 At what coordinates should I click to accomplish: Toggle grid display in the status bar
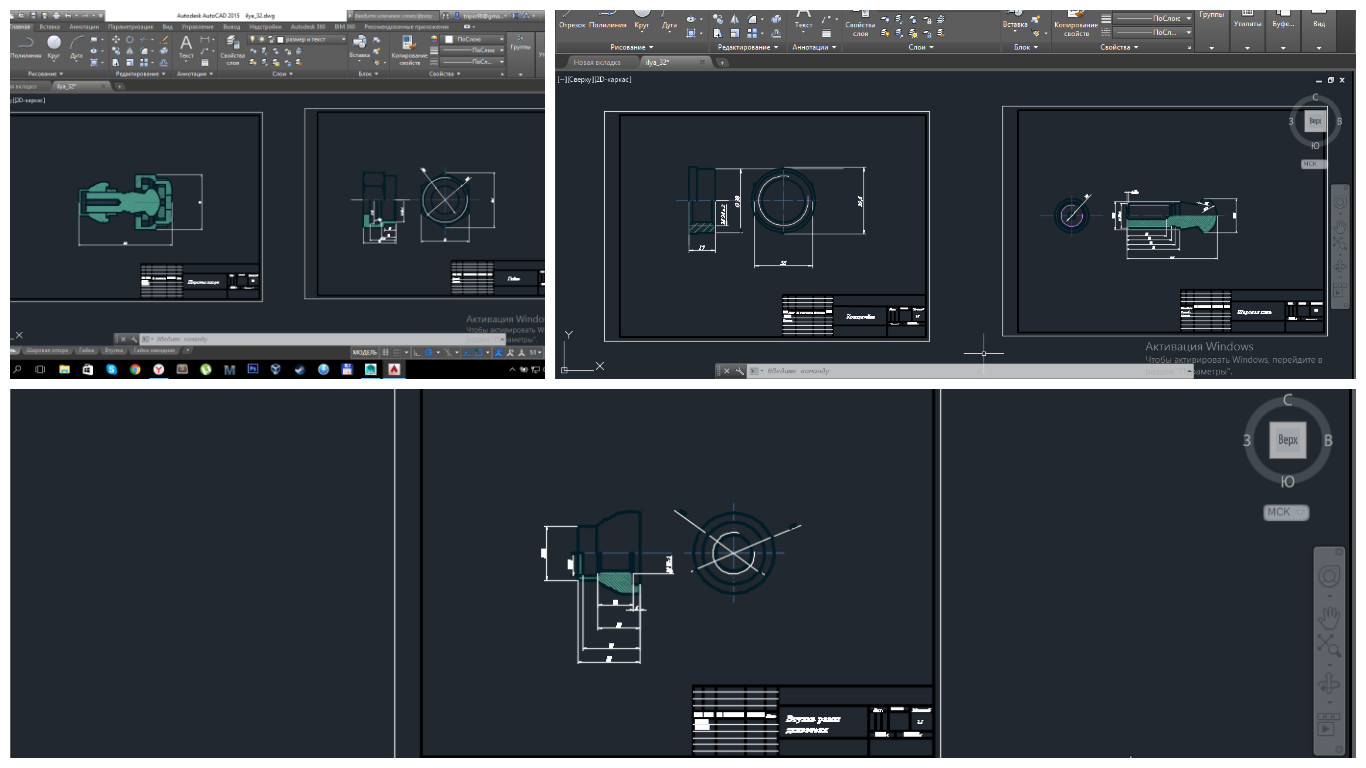point(385,352)
